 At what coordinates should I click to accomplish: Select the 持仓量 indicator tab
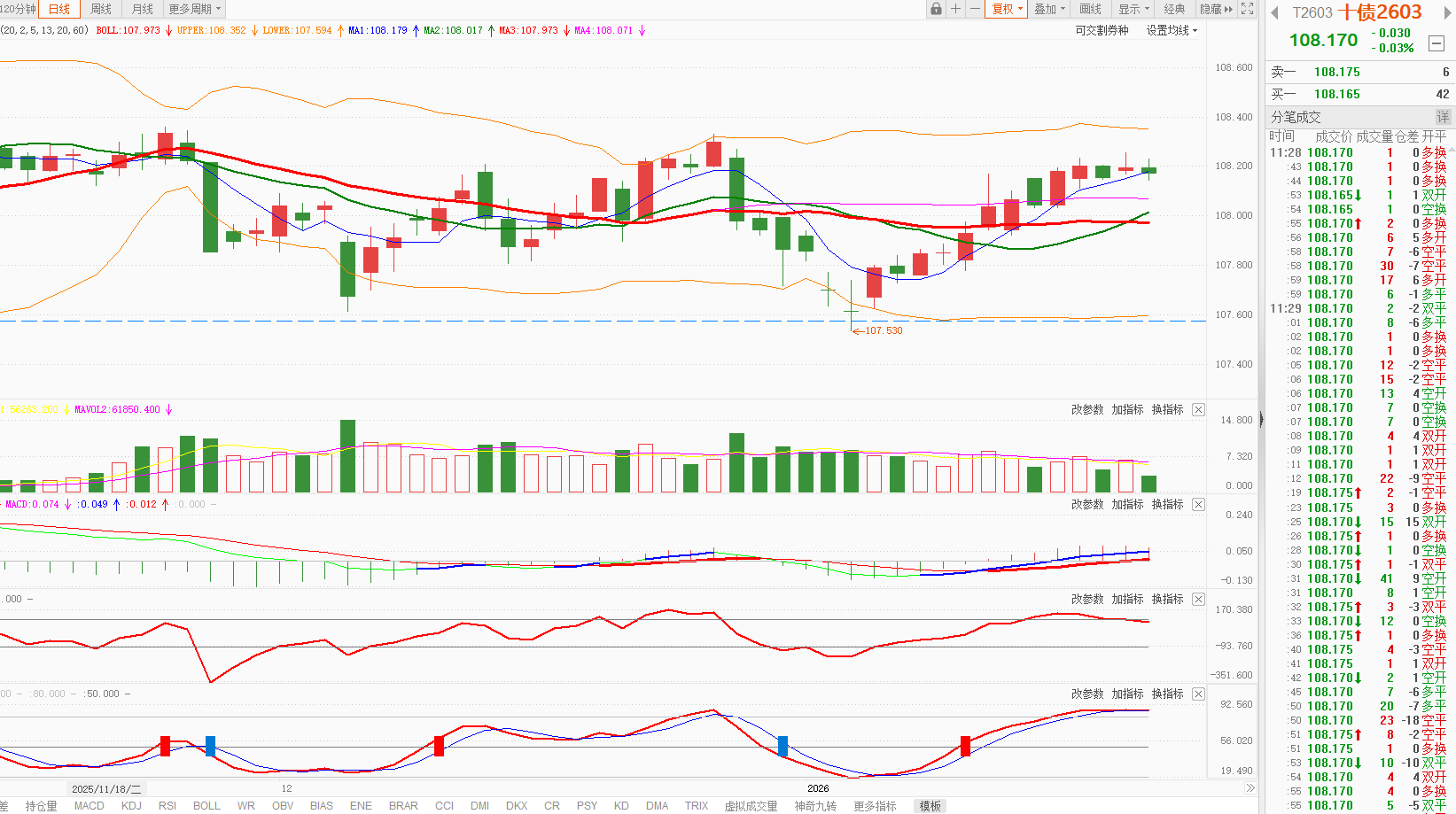(41, 806)
